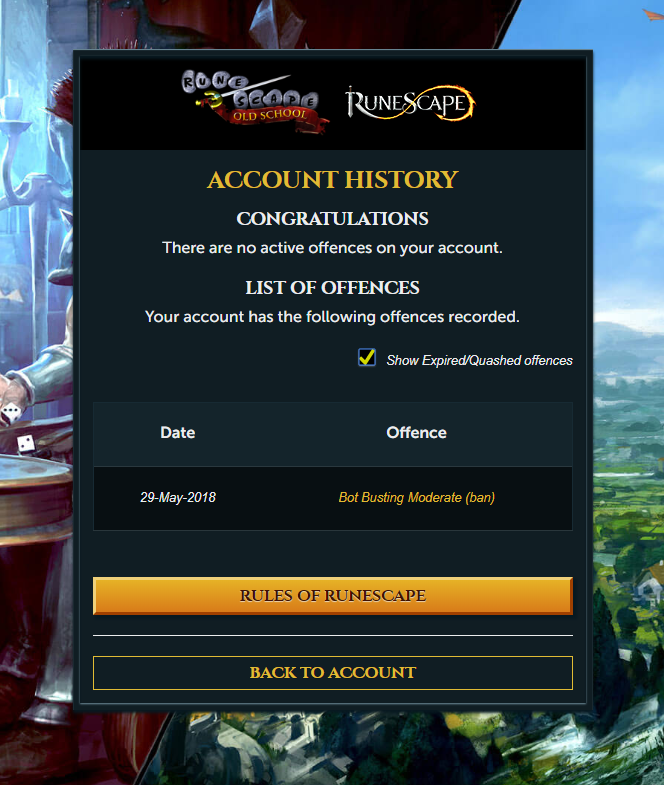Open the Rules of RuneScape button

coord(333,596)
